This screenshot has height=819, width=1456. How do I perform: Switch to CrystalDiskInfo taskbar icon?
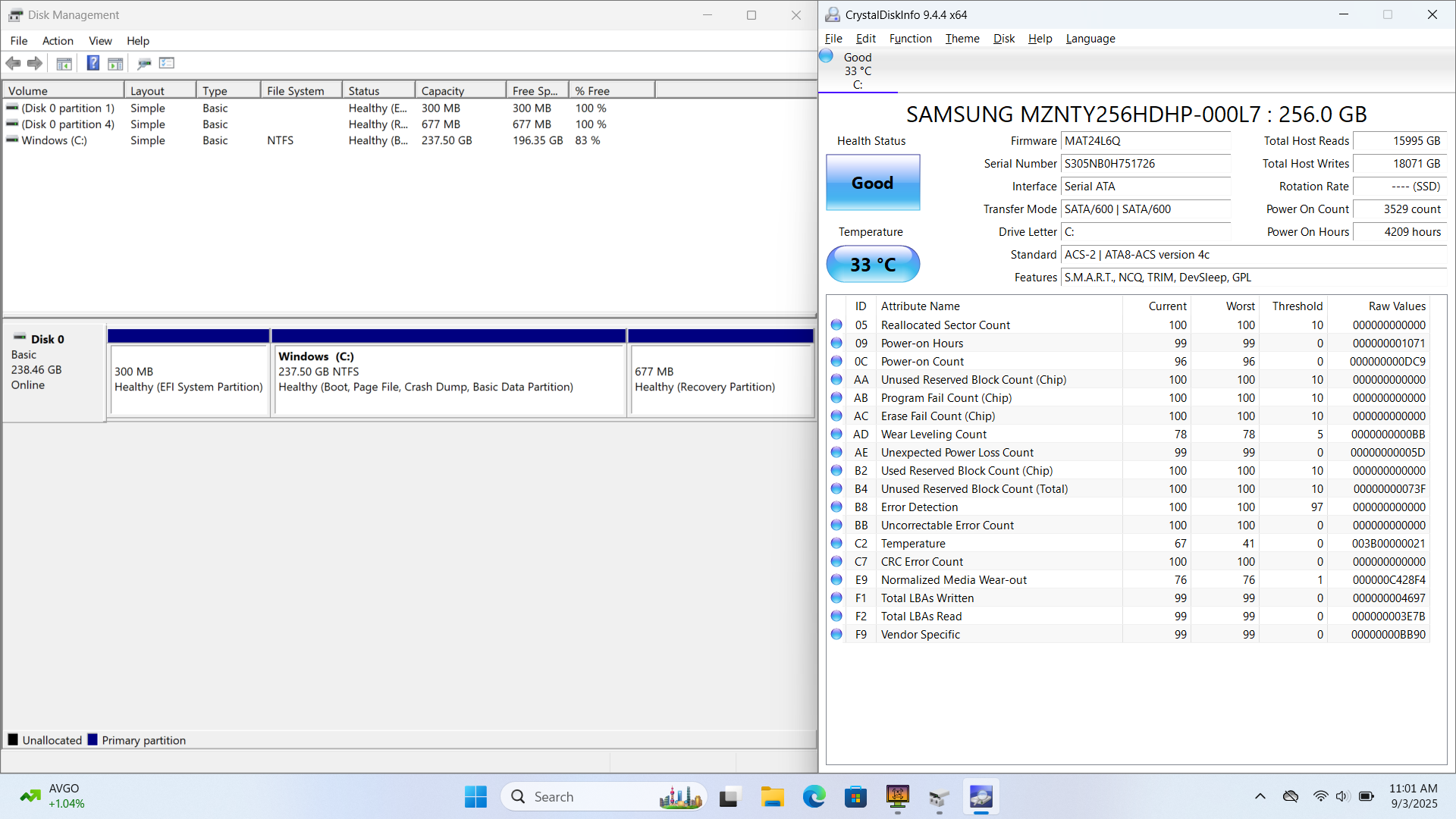(981, 797)
